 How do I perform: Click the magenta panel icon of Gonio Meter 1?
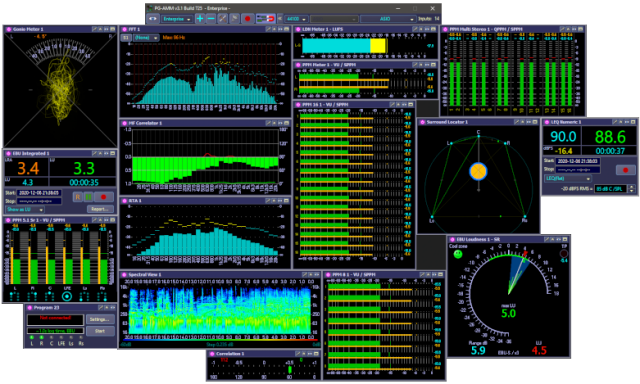(8, 29)
